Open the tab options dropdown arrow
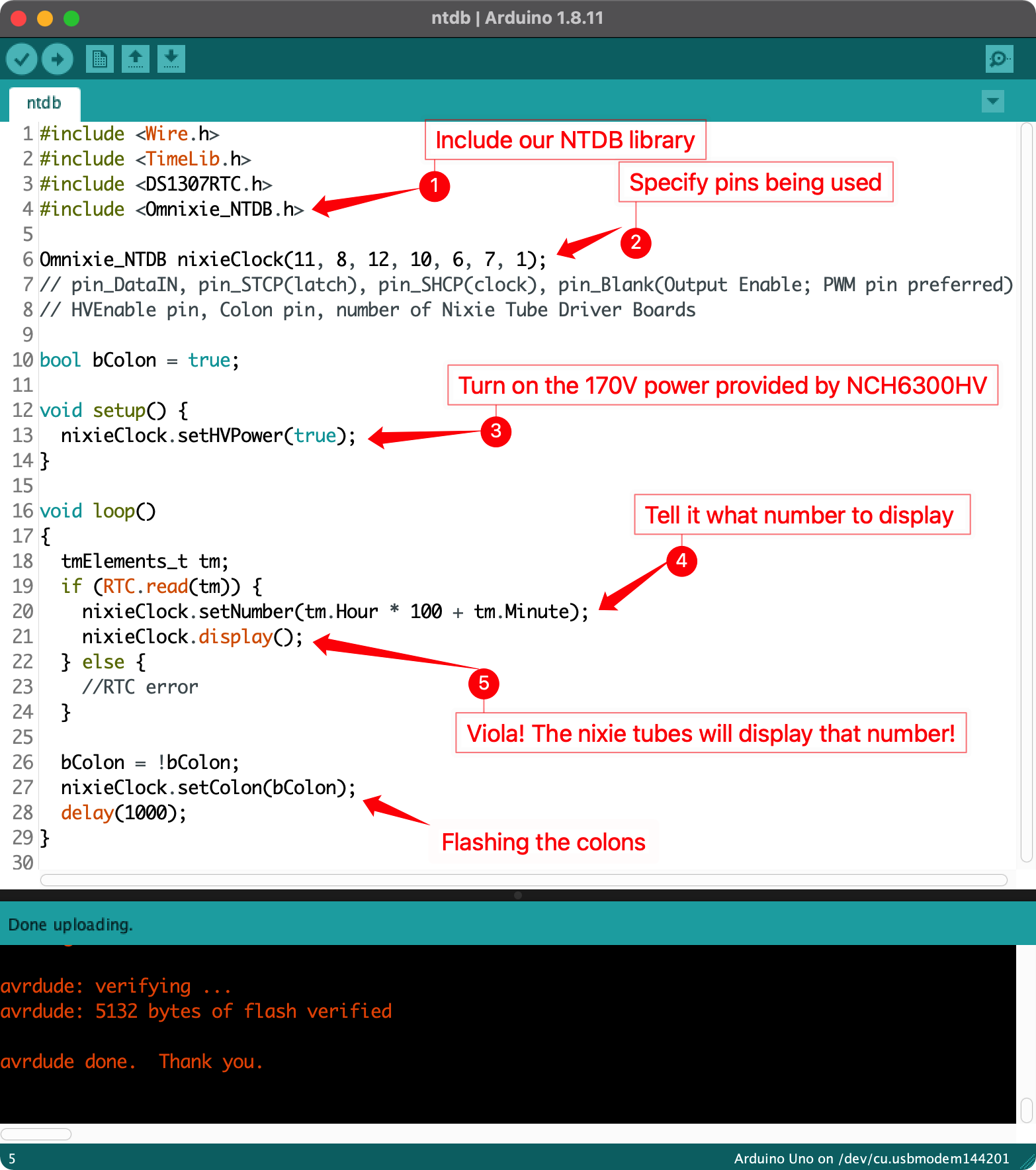The image size is (1036, 1170). coord(993,101)
